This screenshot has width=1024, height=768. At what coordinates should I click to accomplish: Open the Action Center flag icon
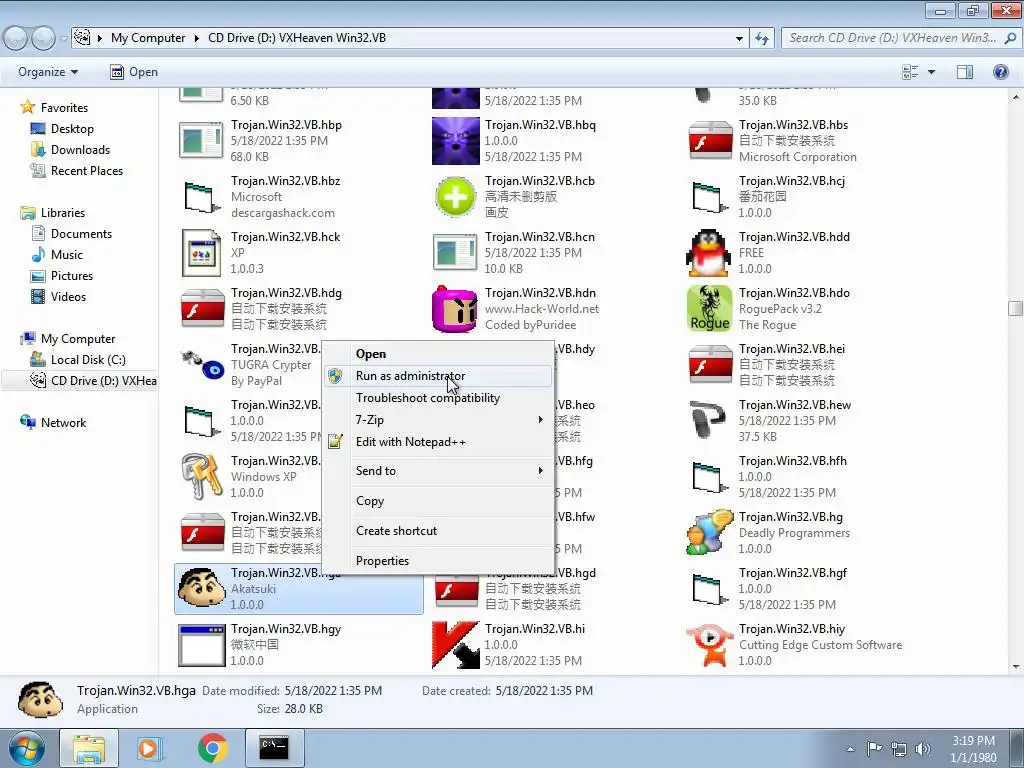coord(874,748)
